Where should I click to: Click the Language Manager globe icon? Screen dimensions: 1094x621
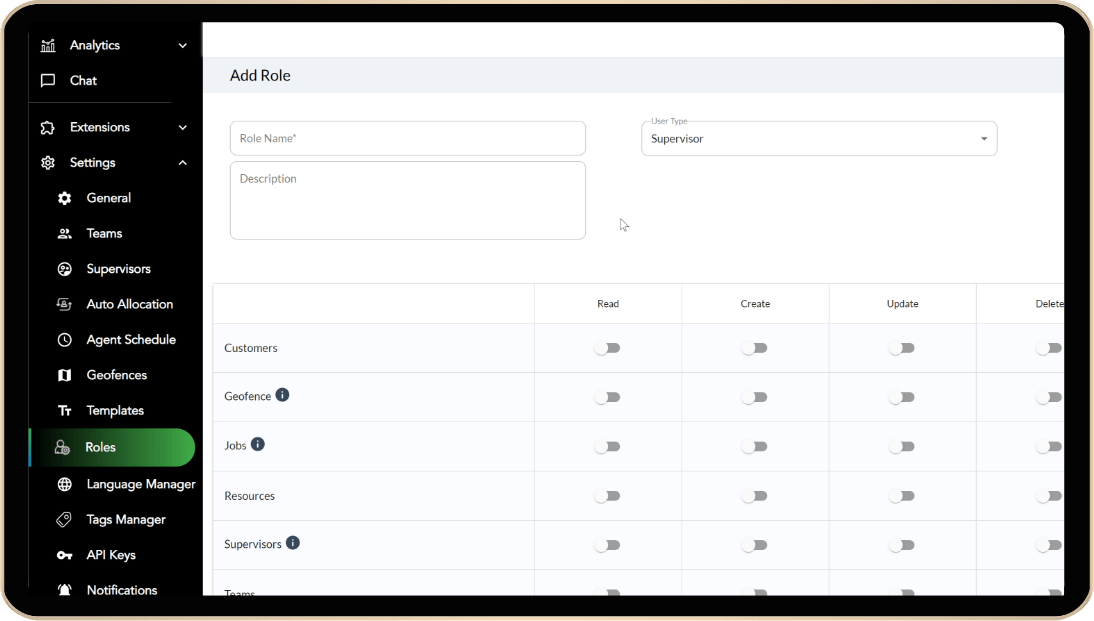click(x=65, y=484)
